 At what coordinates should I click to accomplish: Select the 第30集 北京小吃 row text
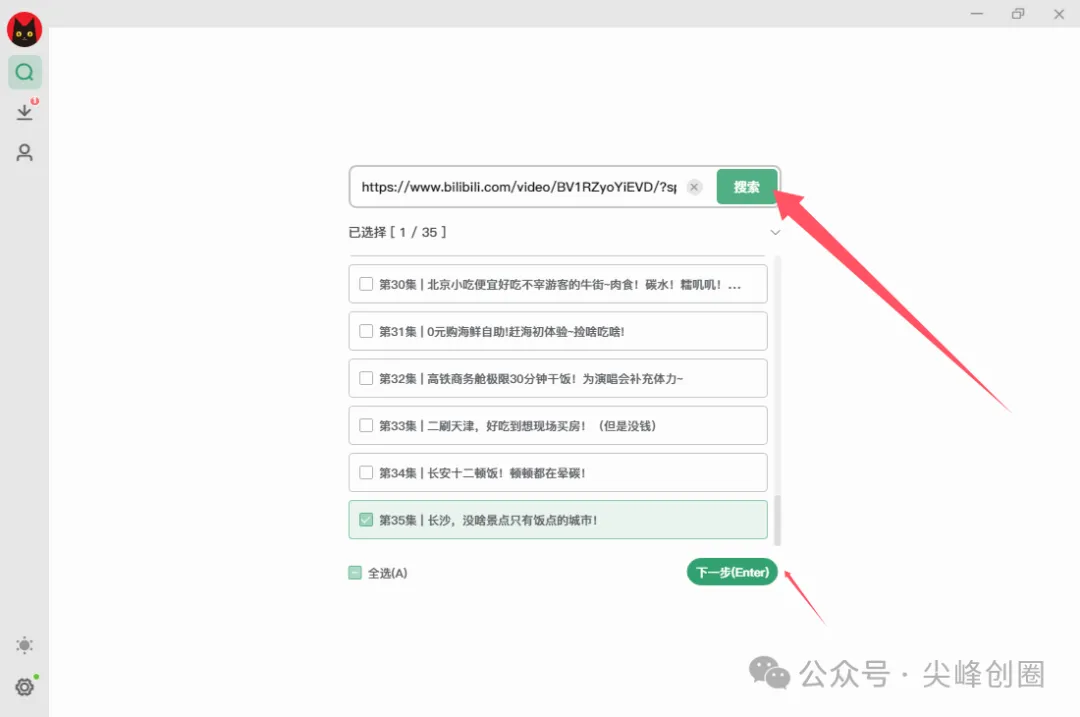pos(560,284)
